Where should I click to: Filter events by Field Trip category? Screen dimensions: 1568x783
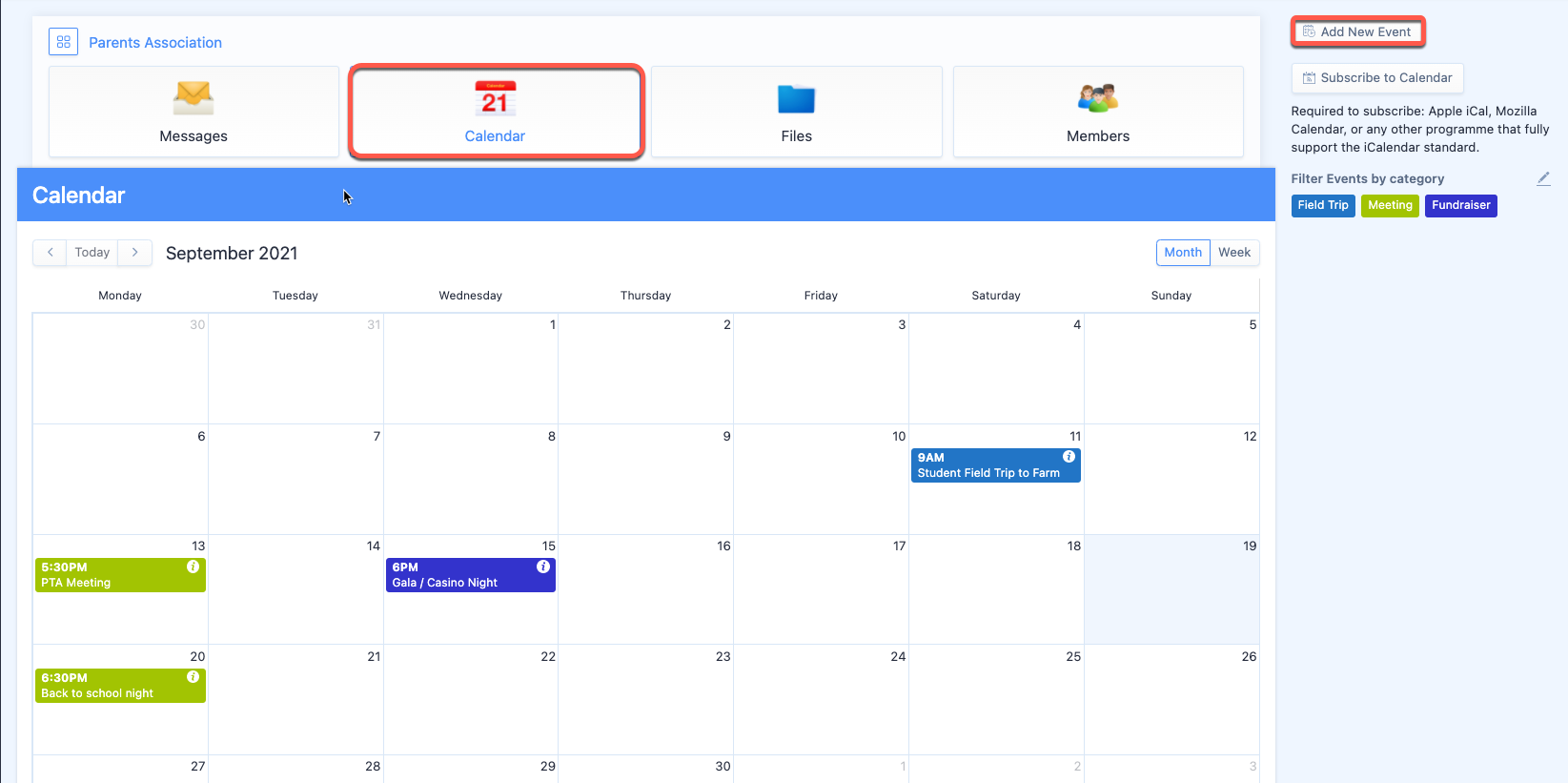tap(1323, 205)
